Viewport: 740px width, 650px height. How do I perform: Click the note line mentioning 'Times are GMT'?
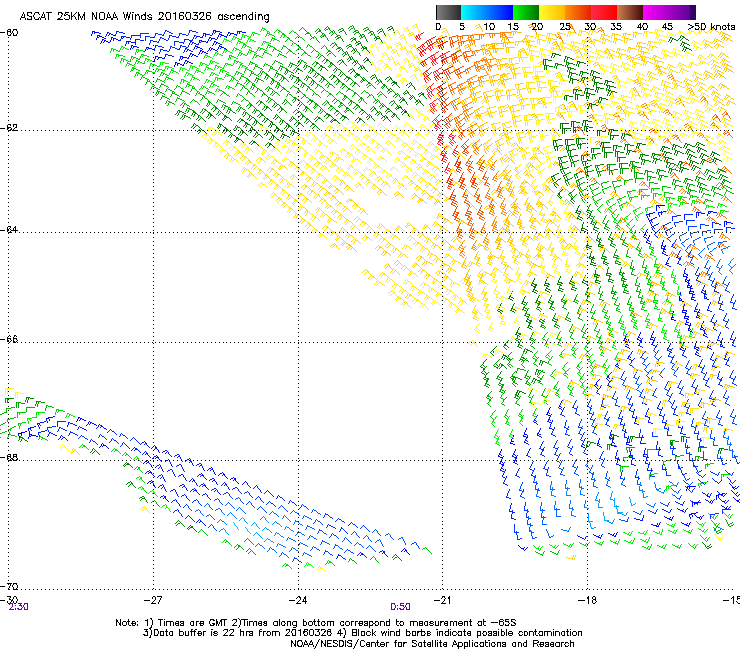point(316,623)
